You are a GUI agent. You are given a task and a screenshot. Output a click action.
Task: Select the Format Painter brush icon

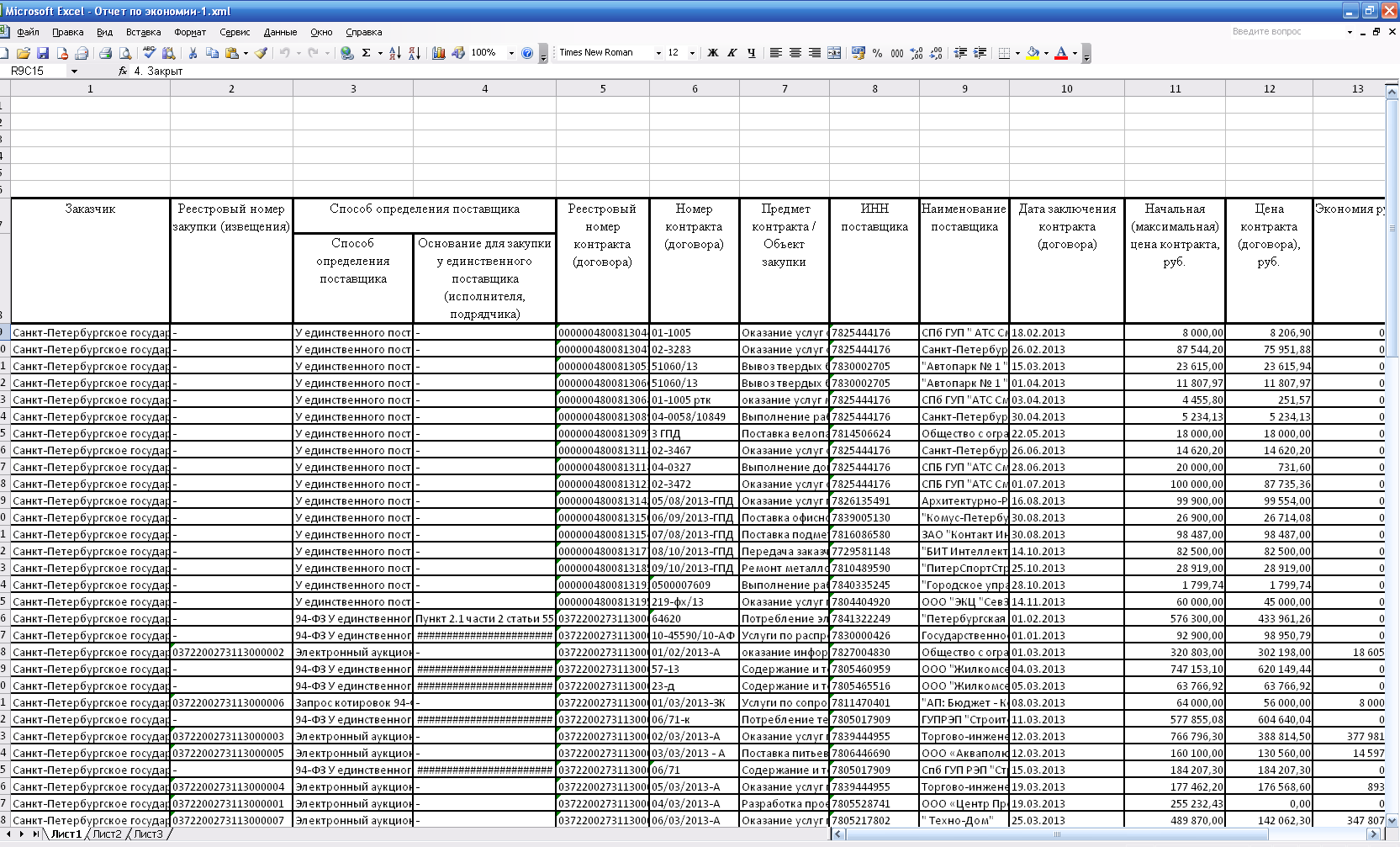[262, 53]
